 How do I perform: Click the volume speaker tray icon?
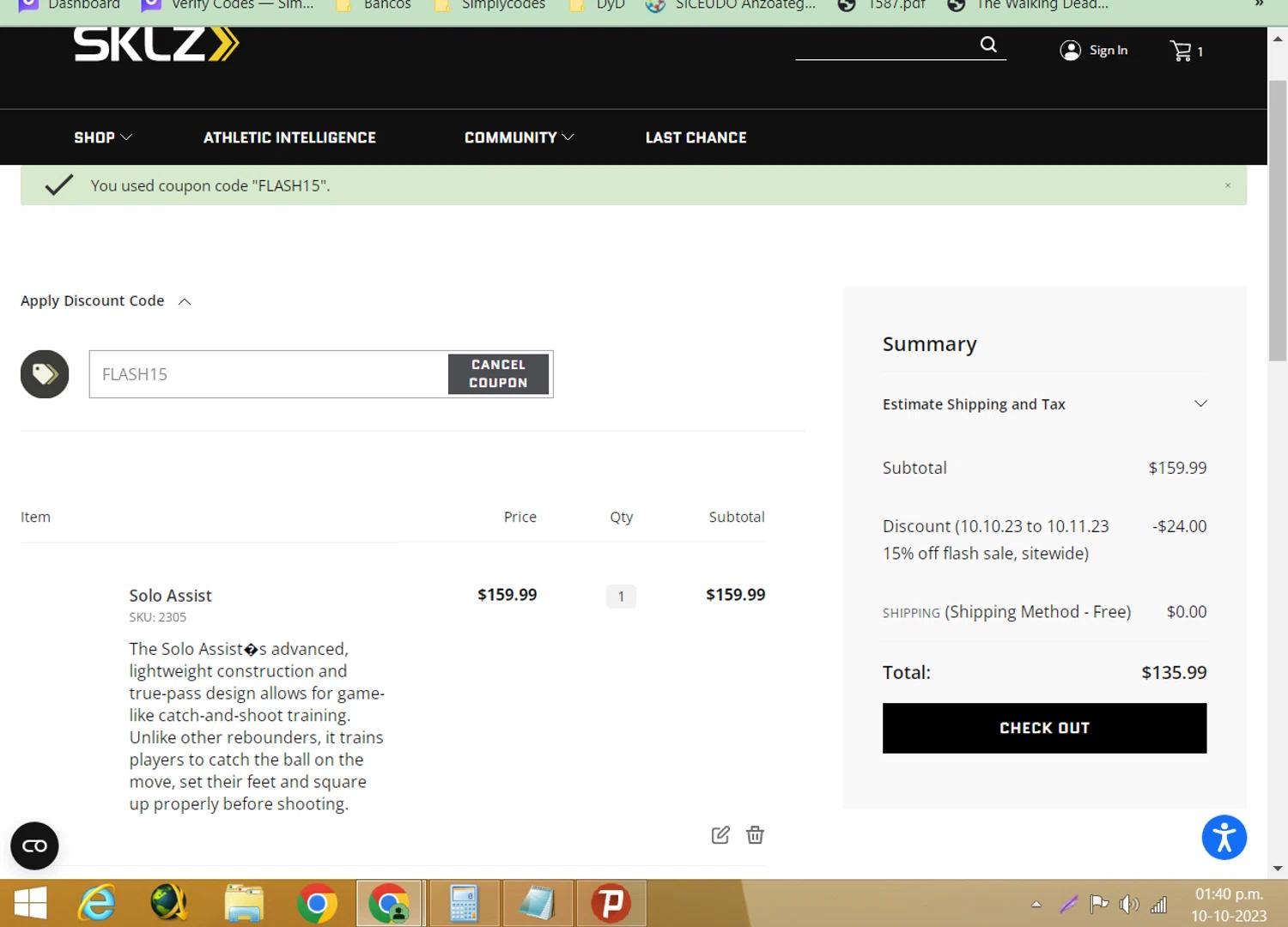tap(1129, 904)
